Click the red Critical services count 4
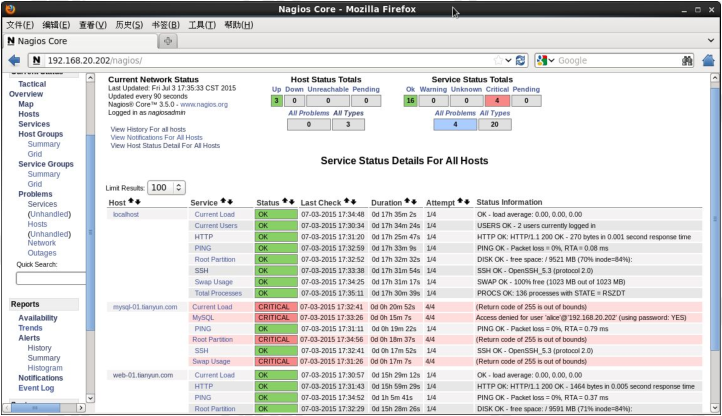This screenshot has width=722, height=416. (497, 100)
